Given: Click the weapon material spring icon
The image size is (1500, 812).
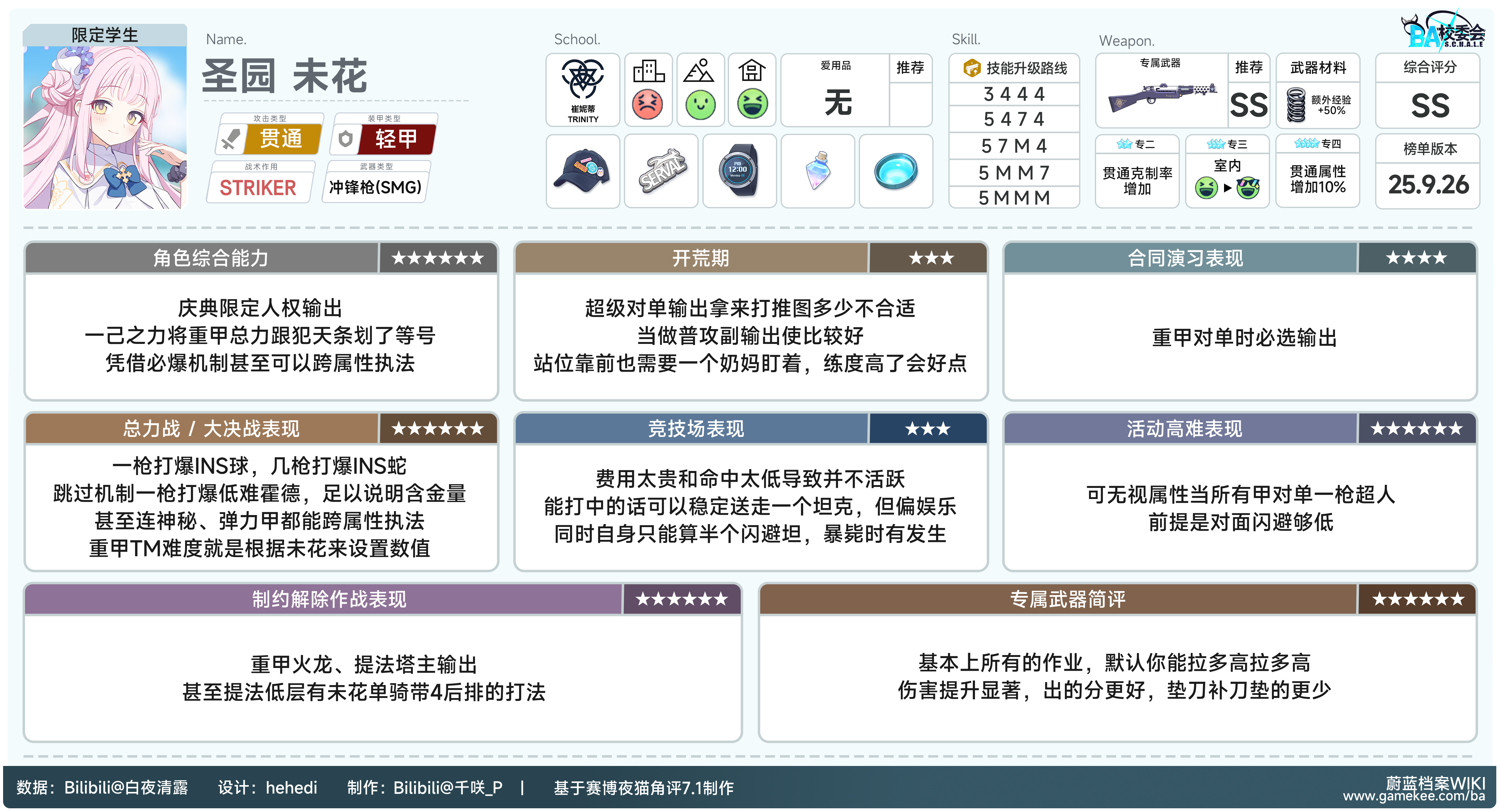Looking at the screenshot, I should click(1296, 105).
